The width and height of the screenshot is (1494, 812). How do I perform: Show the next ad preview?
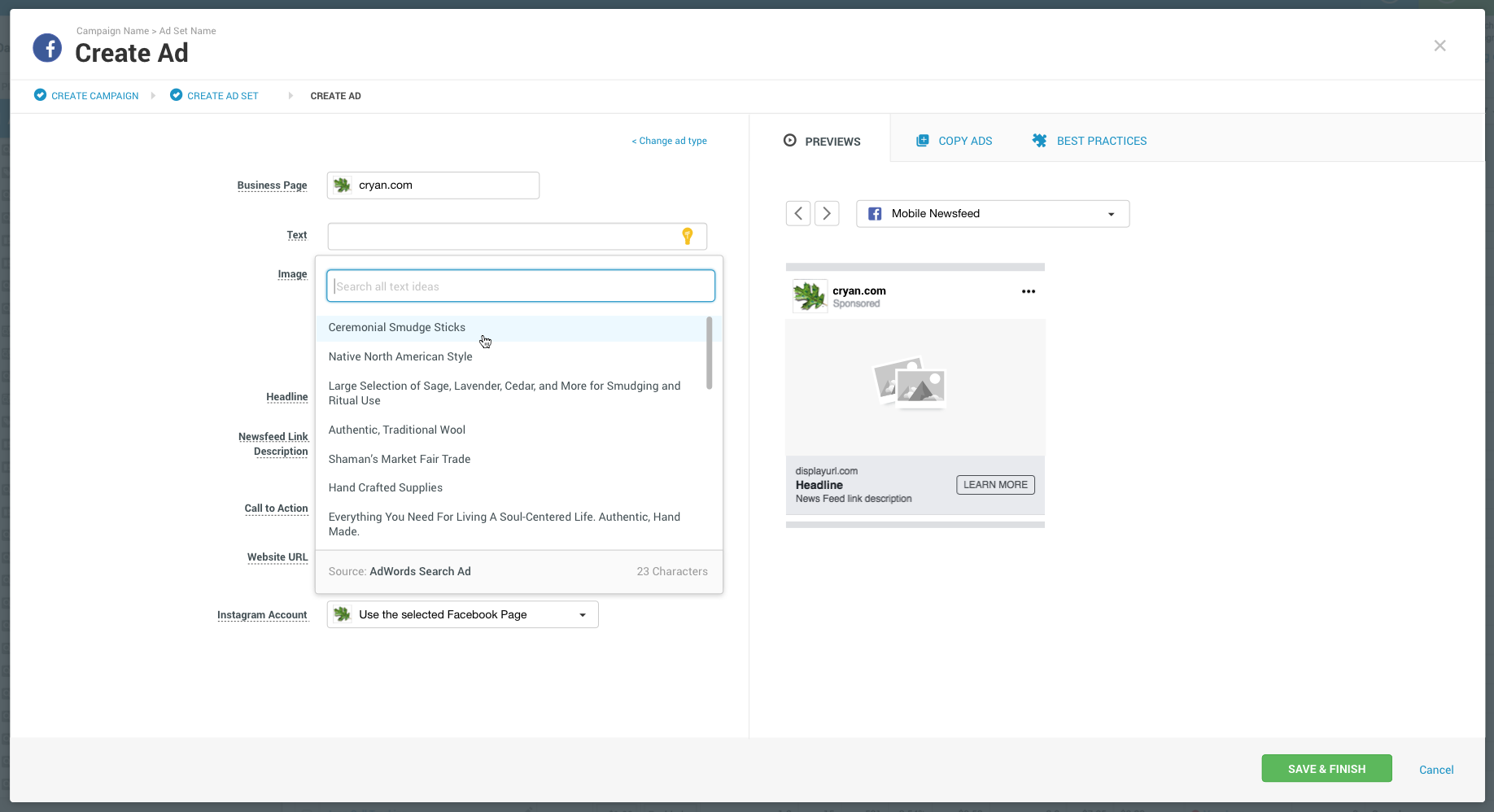click(x=827, y=213)
